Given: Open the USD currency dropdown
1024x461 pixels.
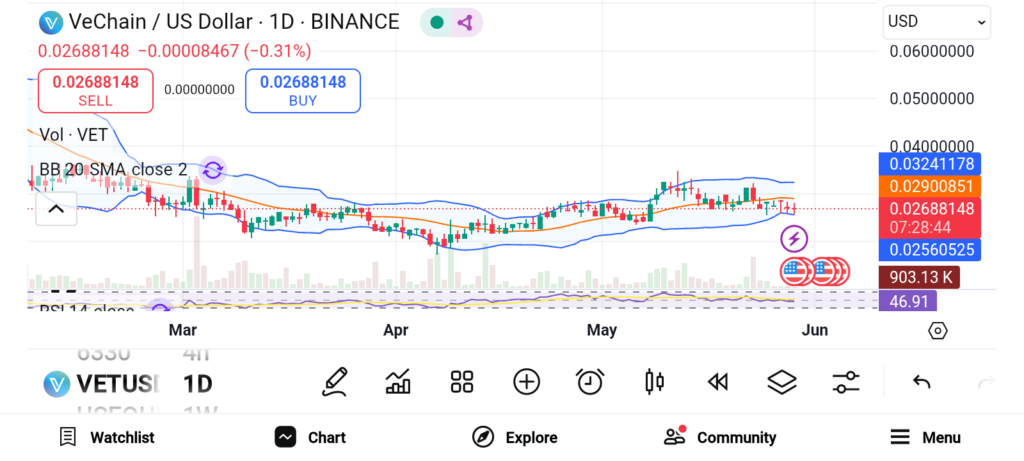Looking at the screenshot, I should pyautogui.click(x=936, y=22).
